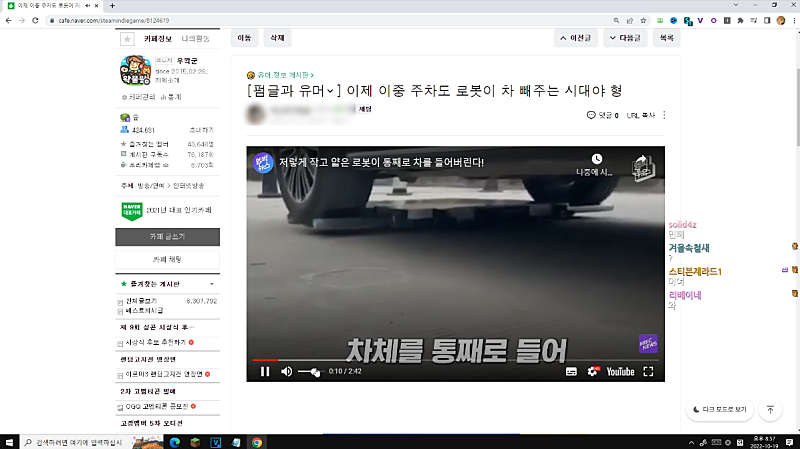Toggle dark mode with 다크 모드로 보기

click(x=719, y=409)
